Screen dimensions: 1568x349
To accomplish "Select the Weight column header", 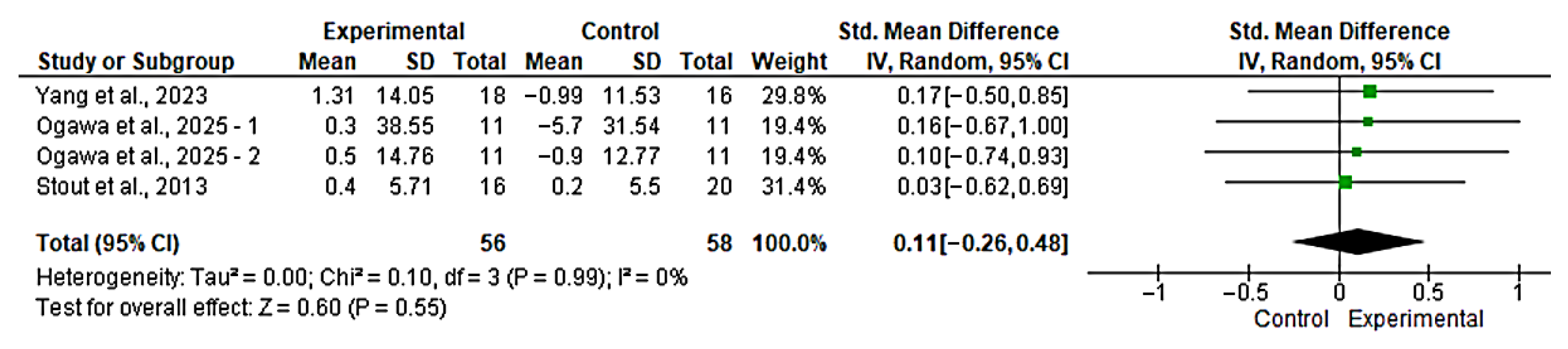I will (x=789, y=62).
